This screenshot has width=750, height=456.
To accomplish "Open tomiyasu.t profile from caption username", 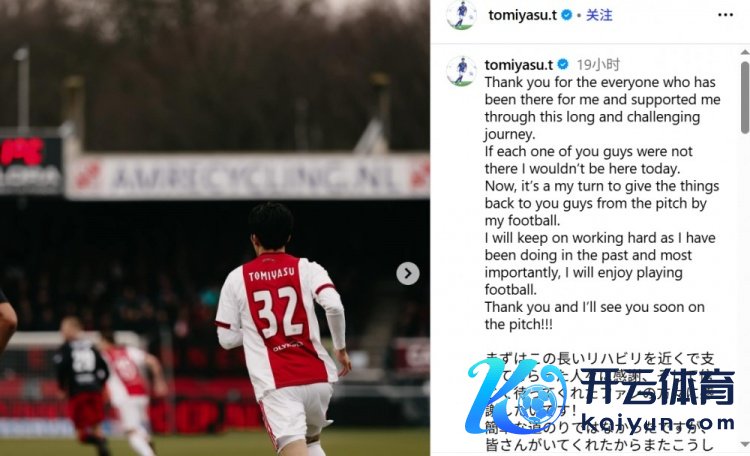I will pos(518,64).
